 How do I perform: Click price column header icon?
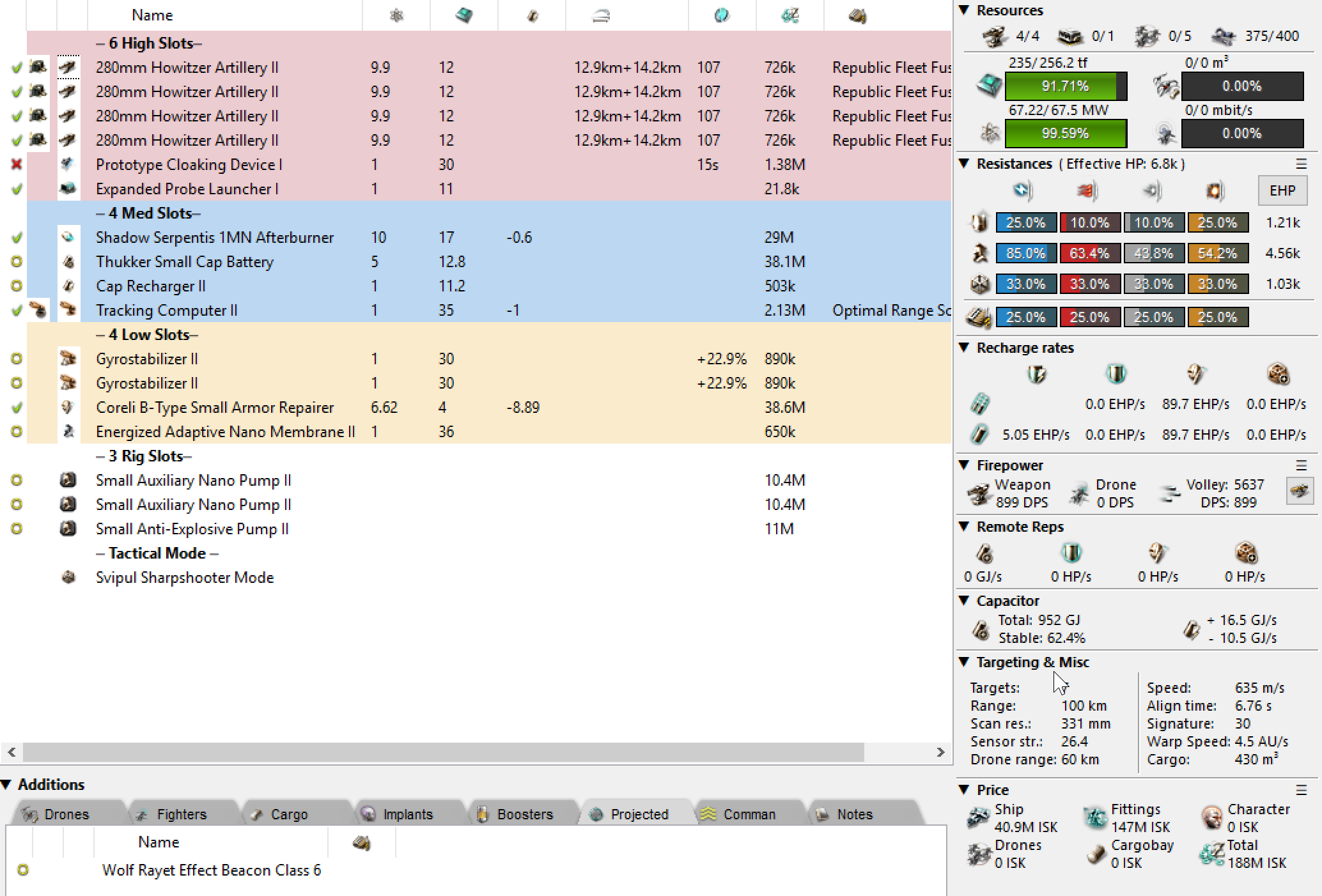click(x=789, y=15)
